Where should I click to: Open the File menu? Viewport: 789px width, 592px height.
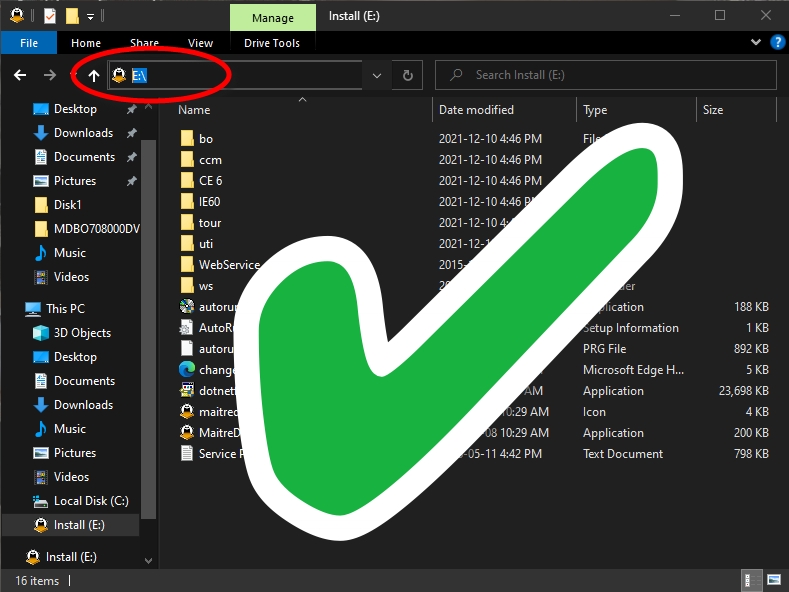click(29, 43)
